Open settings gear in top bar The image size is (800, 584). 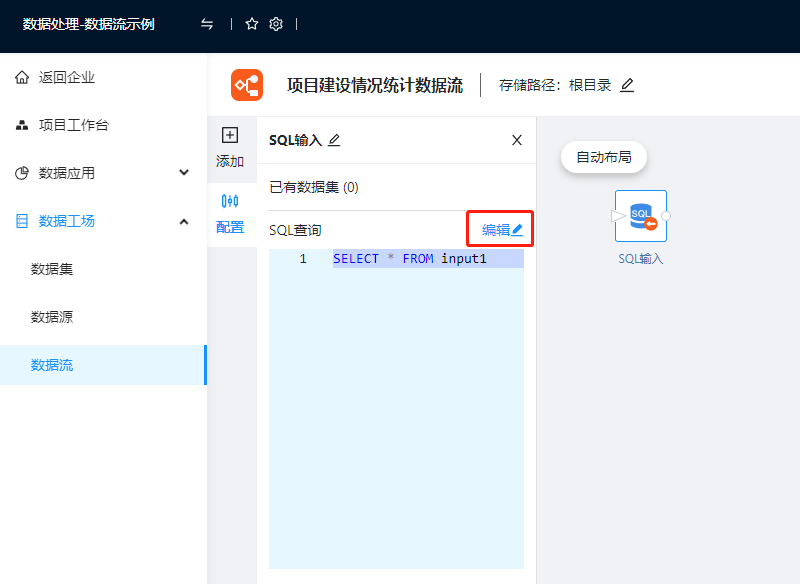click(277, 24)
